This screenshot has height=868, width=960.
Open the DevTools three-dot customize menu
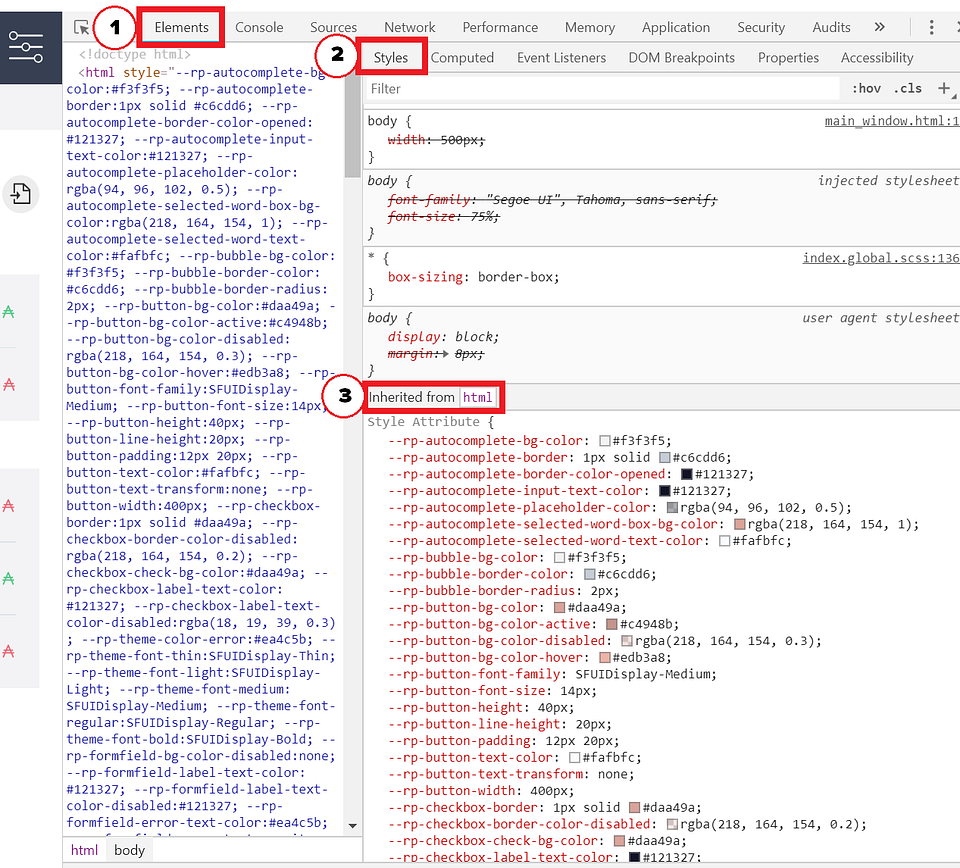click(931, 27)
